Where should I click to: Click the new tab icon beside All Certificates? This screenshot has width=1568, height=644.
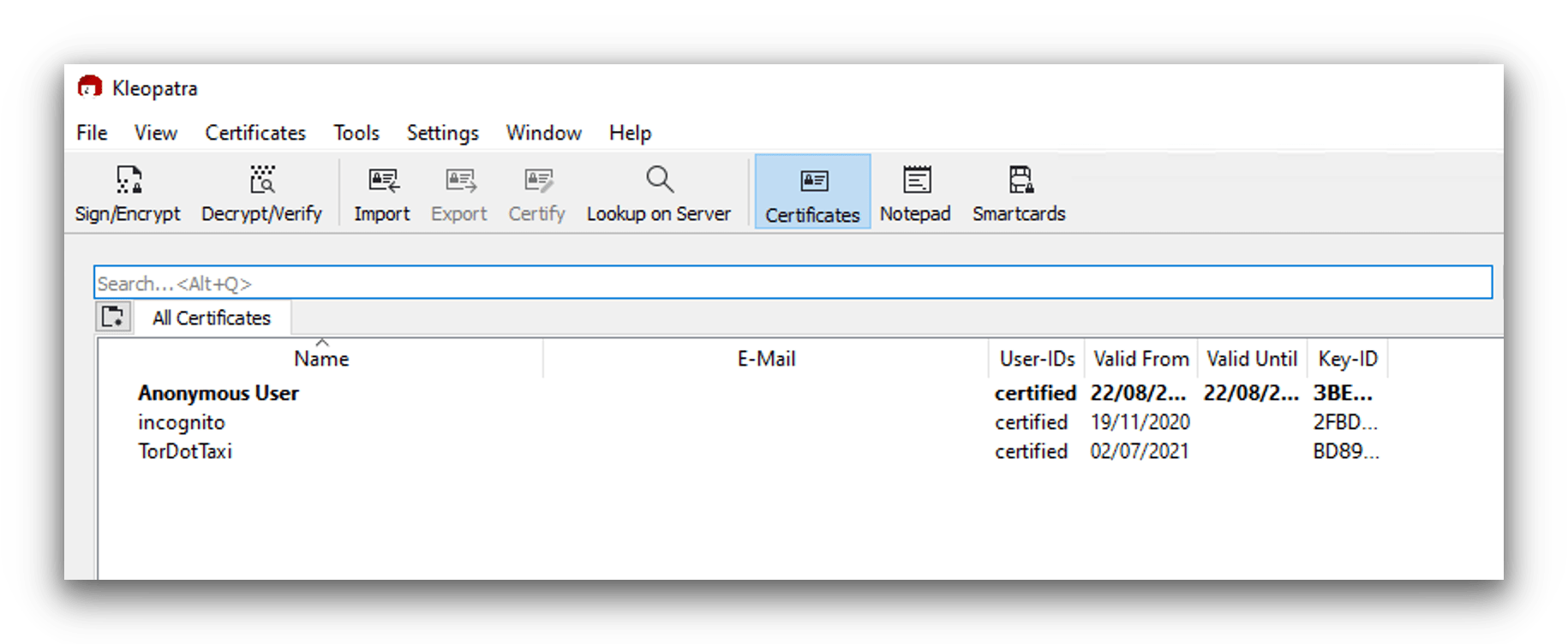tap(113, 317)
